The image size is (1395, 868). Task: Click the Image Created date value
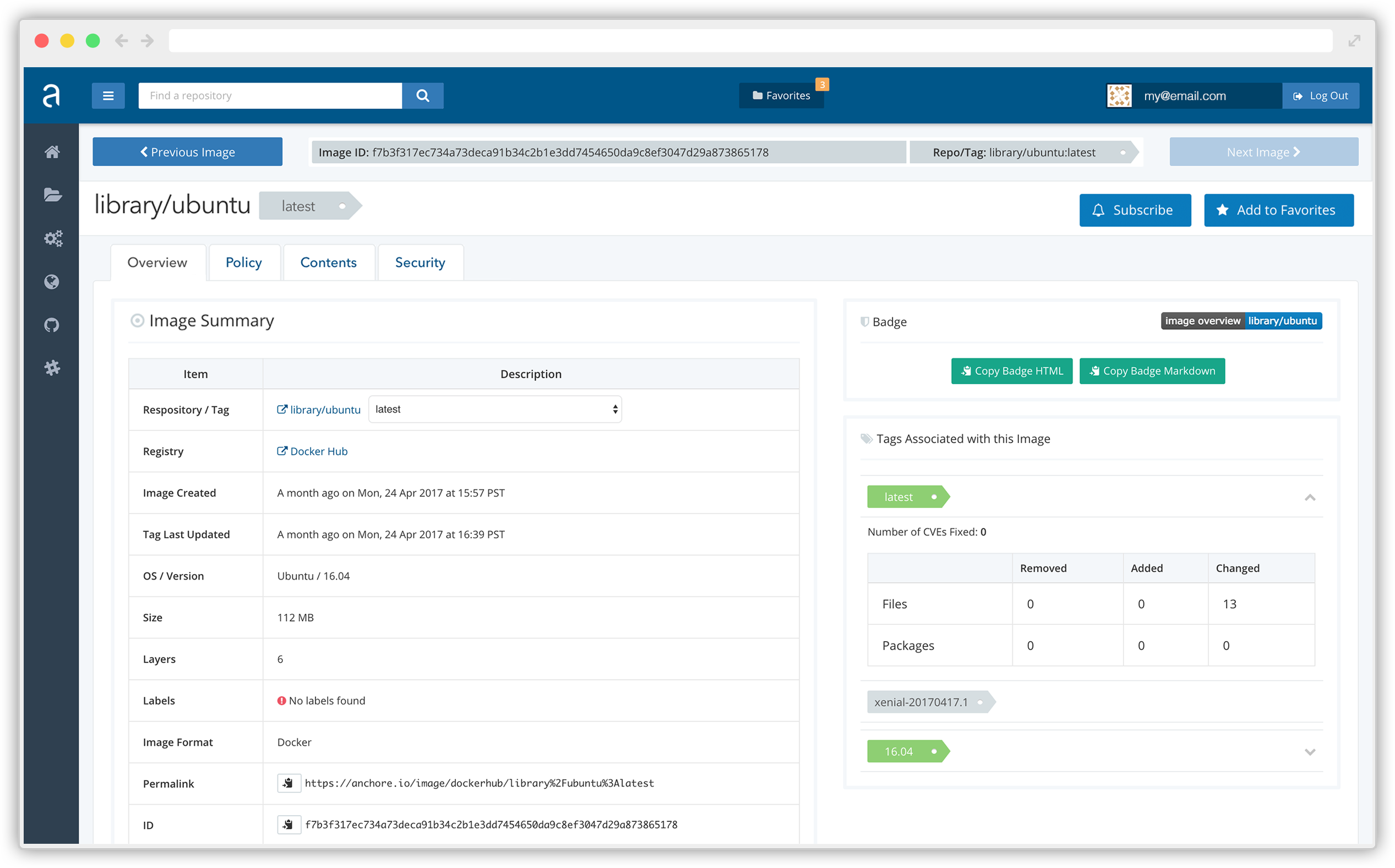(x=391, y=493)
